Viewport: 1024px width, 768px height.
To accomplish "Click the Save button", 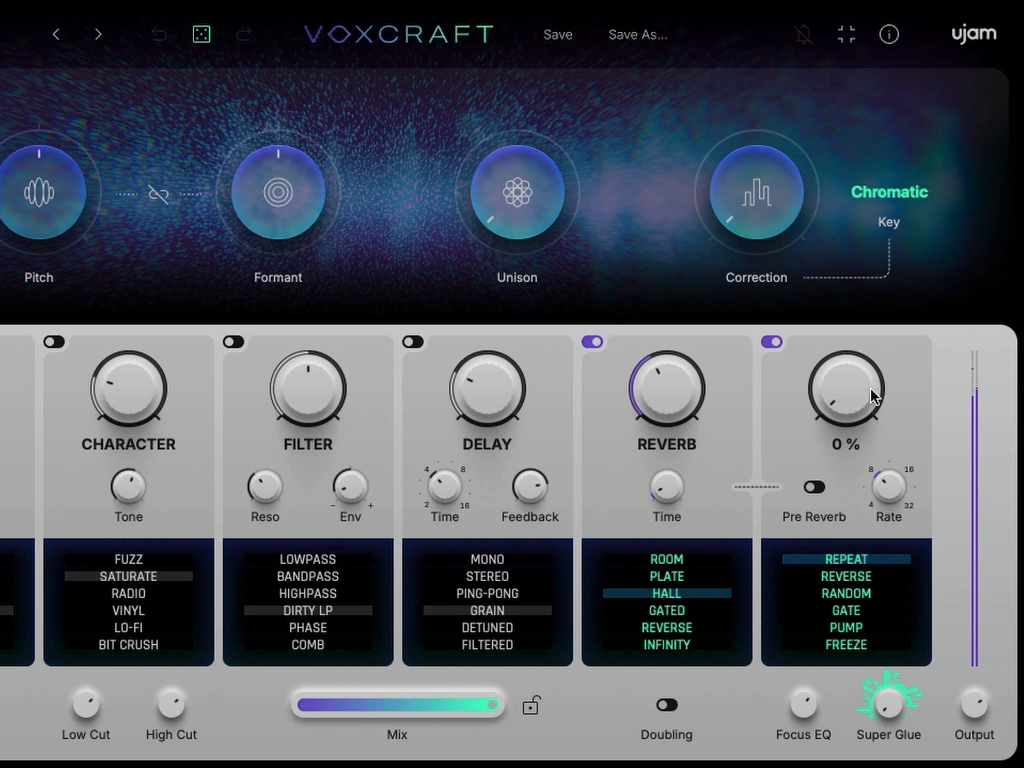I will (558, 35).
